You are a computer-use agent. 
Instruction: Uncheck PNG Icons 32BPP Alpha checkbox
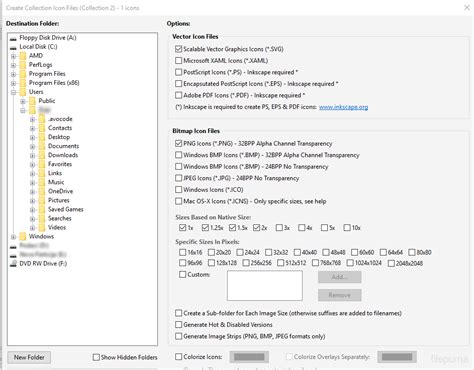point(179,143)
